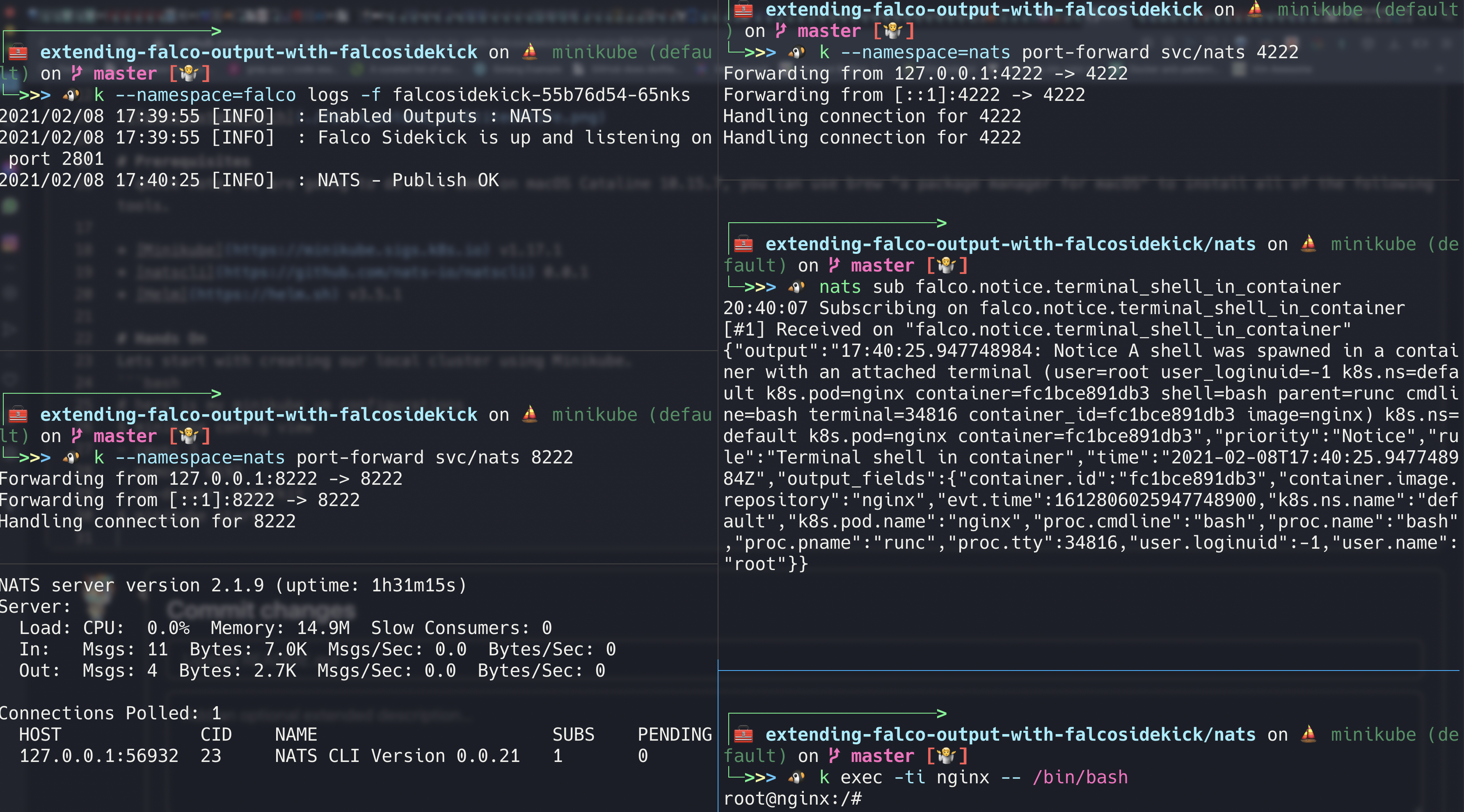Click the git branch icon in the nats sub pane
This screenshot has width=1464, height=812.
[x=834, y=265]
